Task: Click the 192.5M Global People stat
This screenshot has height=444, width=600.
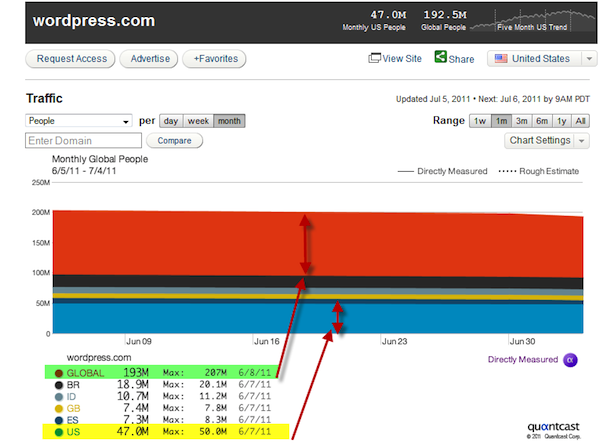Action: pyautogui.click(x=444, y=20)
